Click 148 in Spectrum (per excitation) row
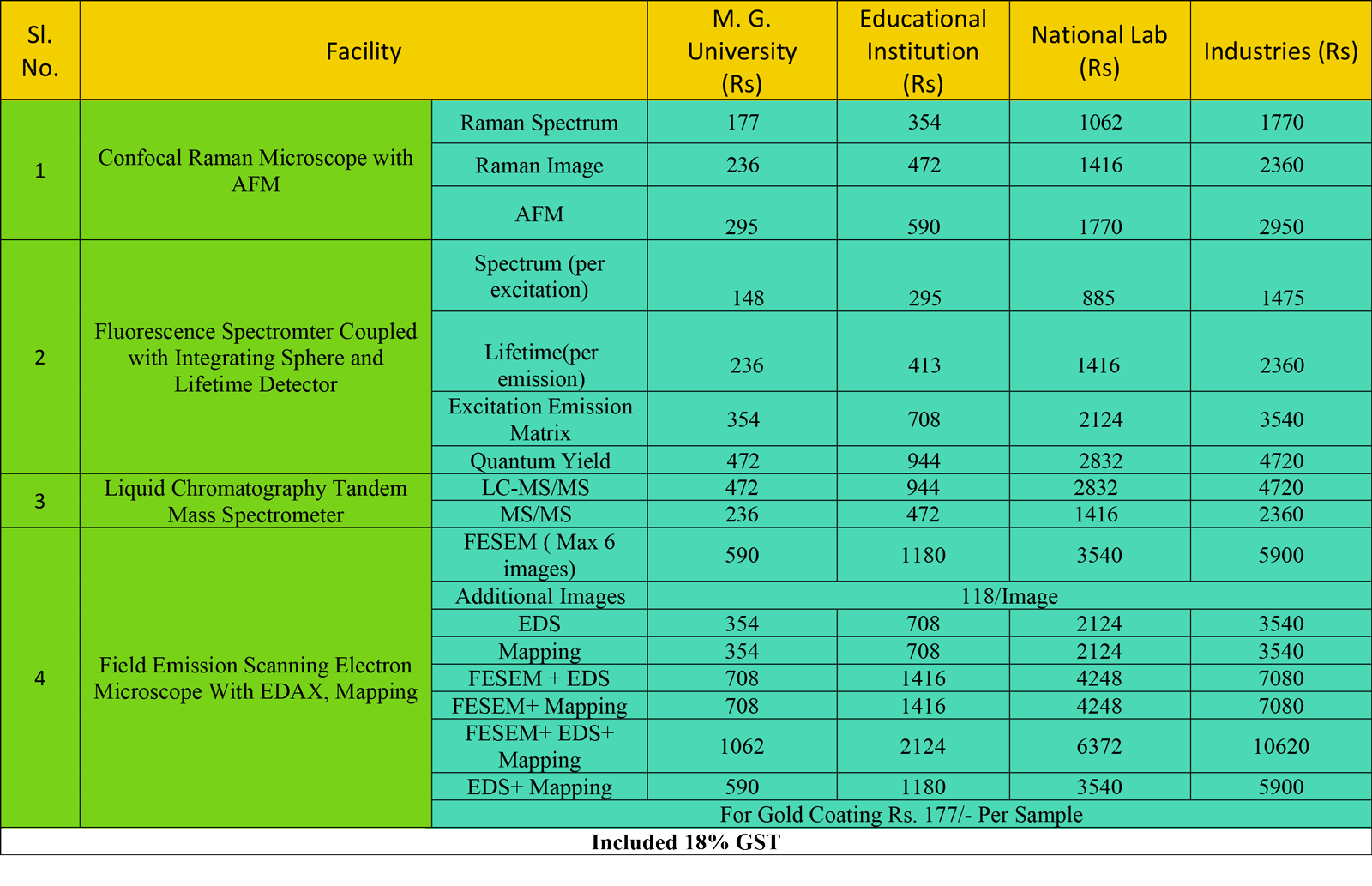The width and height of the screenshot is (1372, 886). coord(743,276)
